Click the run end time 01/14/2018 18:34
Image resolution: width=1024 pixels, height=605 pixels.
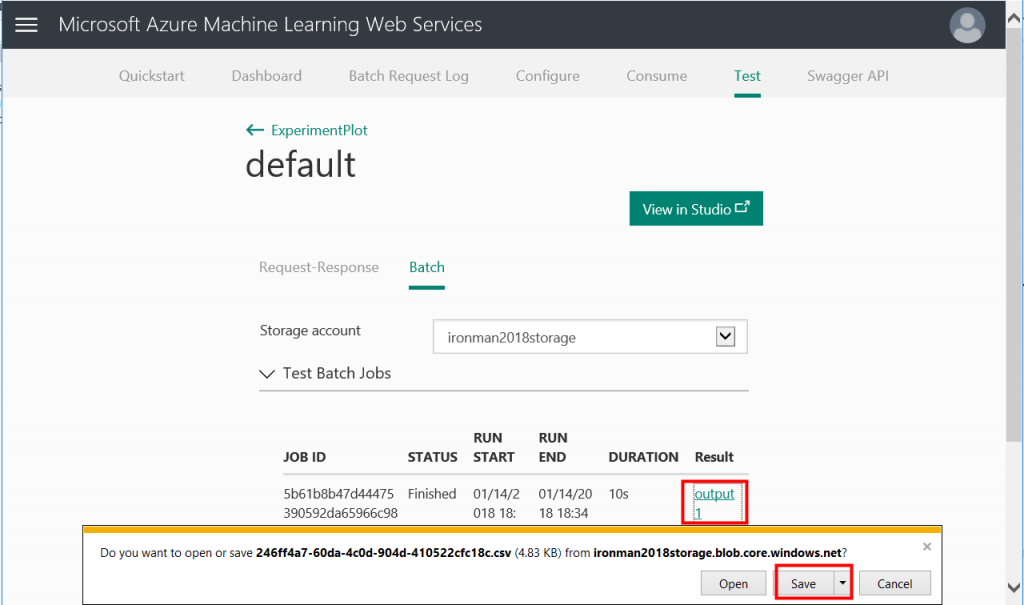[x=566, y=504]
